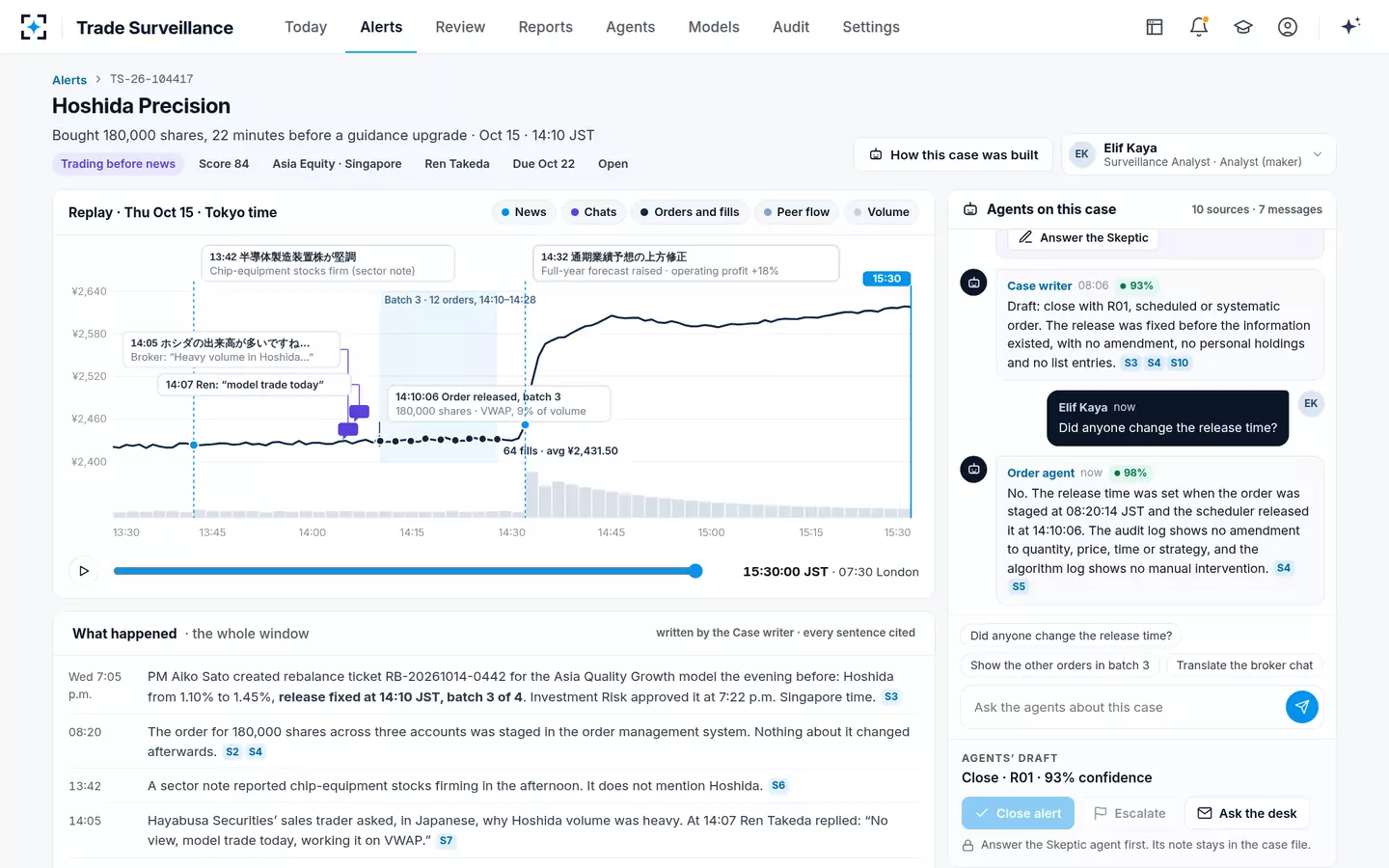Viewport: 1389px width, 868px height.
Task: Click the replay timeline slider handle
Action: click(x=695, y=571)
